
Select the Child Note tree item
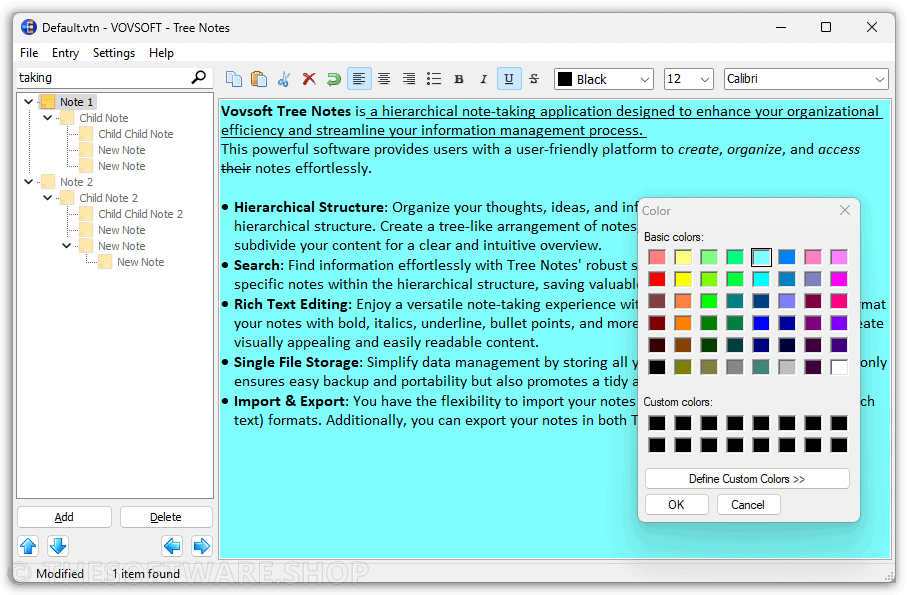pos(104,118)
